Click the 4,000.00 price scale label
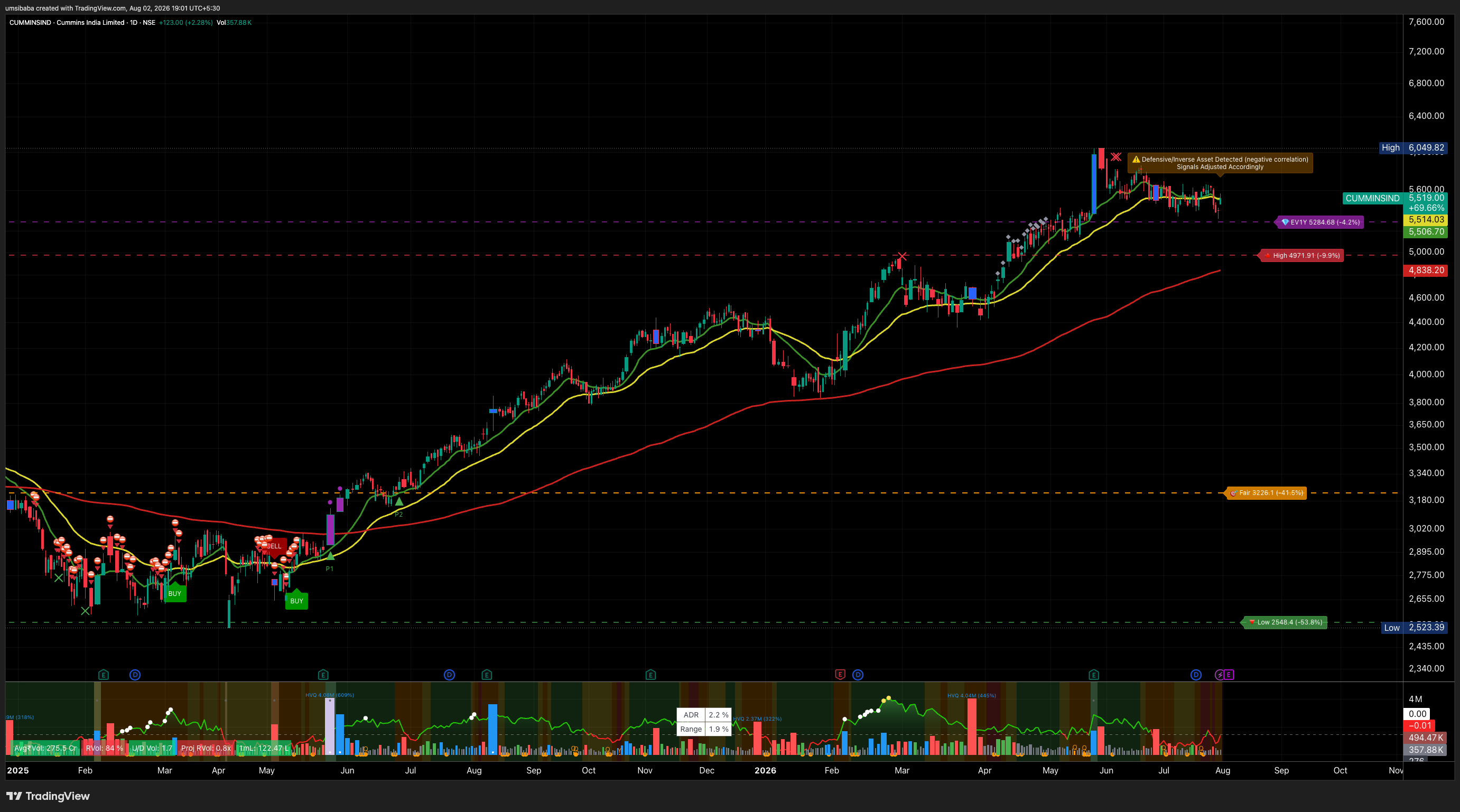The height and width of the screenshot is (812, 1460). pyautogui.click(x=1426, y=374)
